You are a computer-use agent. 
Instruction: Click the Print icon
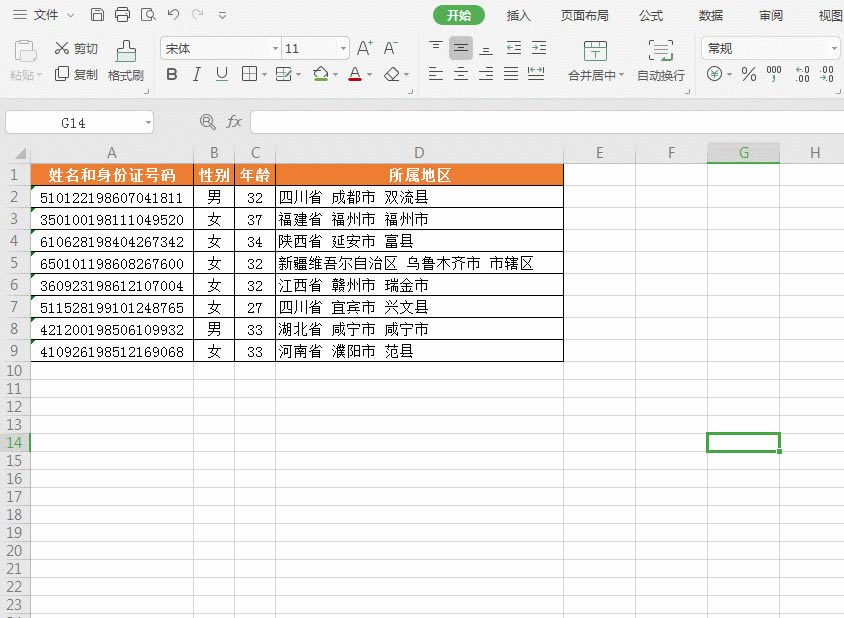click(123, 15)
